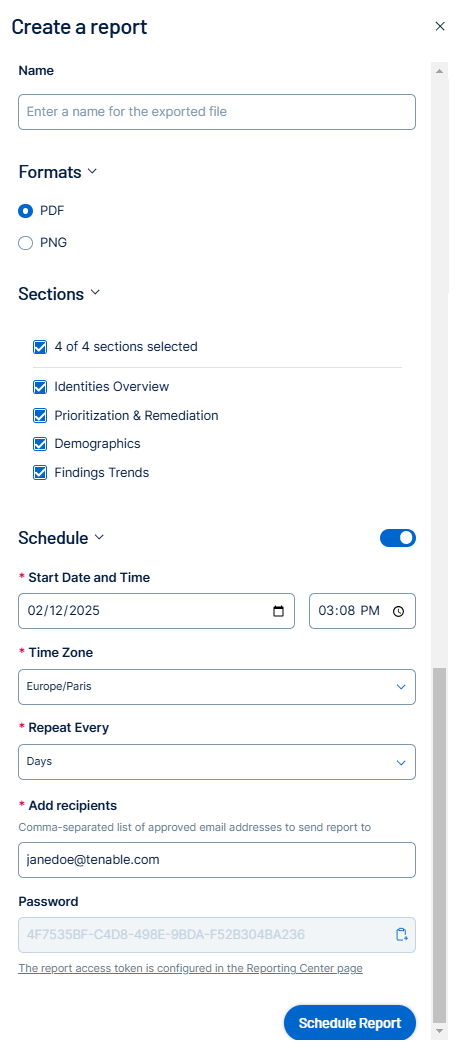
Task: Open the Reporting Center access token link
Action: tap(190, 969)
